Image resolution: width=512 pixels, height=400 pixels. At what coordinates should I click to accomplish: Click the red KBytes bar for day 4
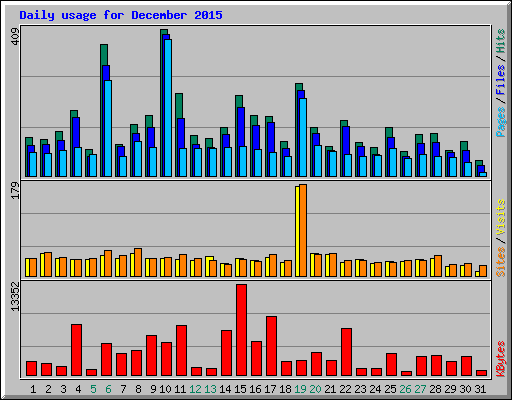tap(76, 350)
